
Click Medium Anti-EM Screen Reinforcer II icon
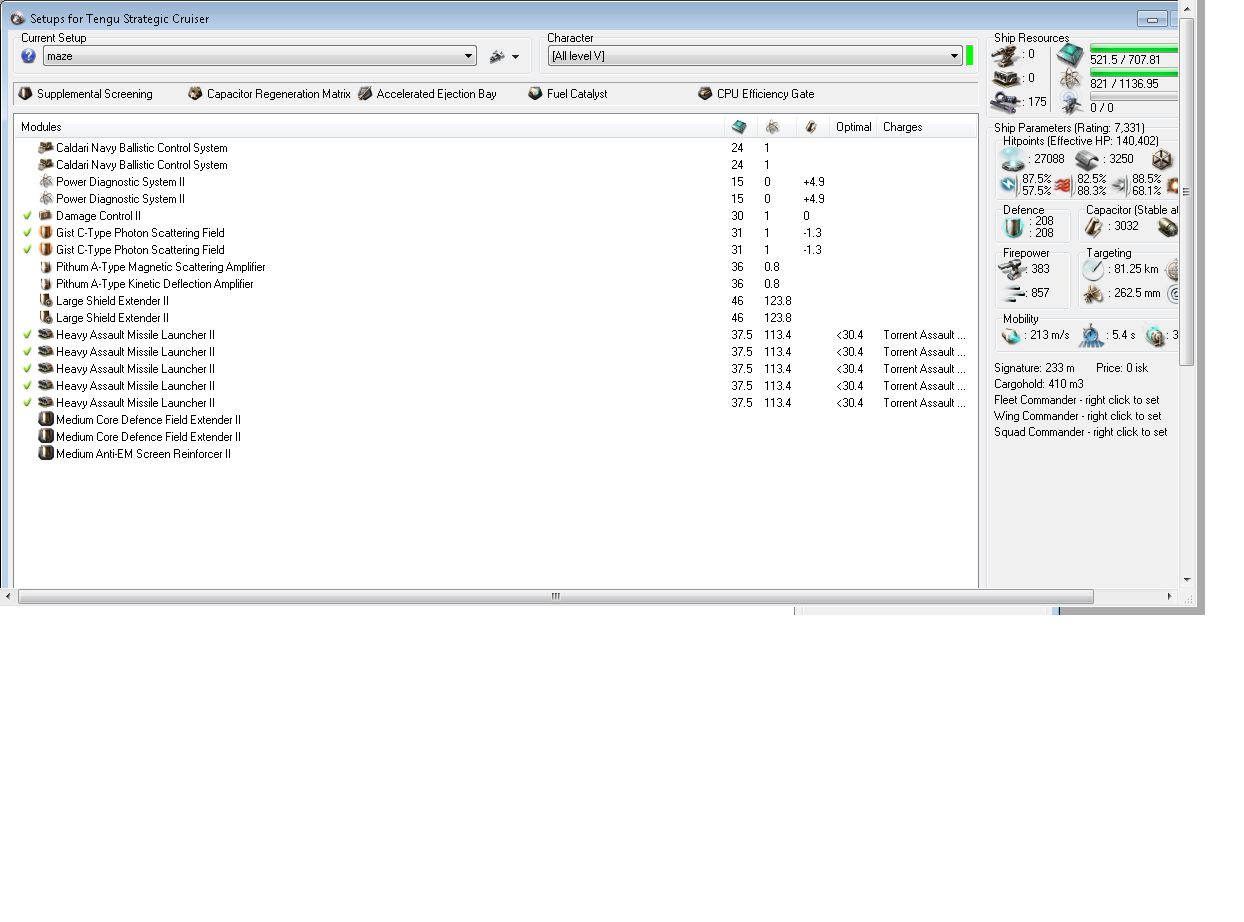click(45, 454)
